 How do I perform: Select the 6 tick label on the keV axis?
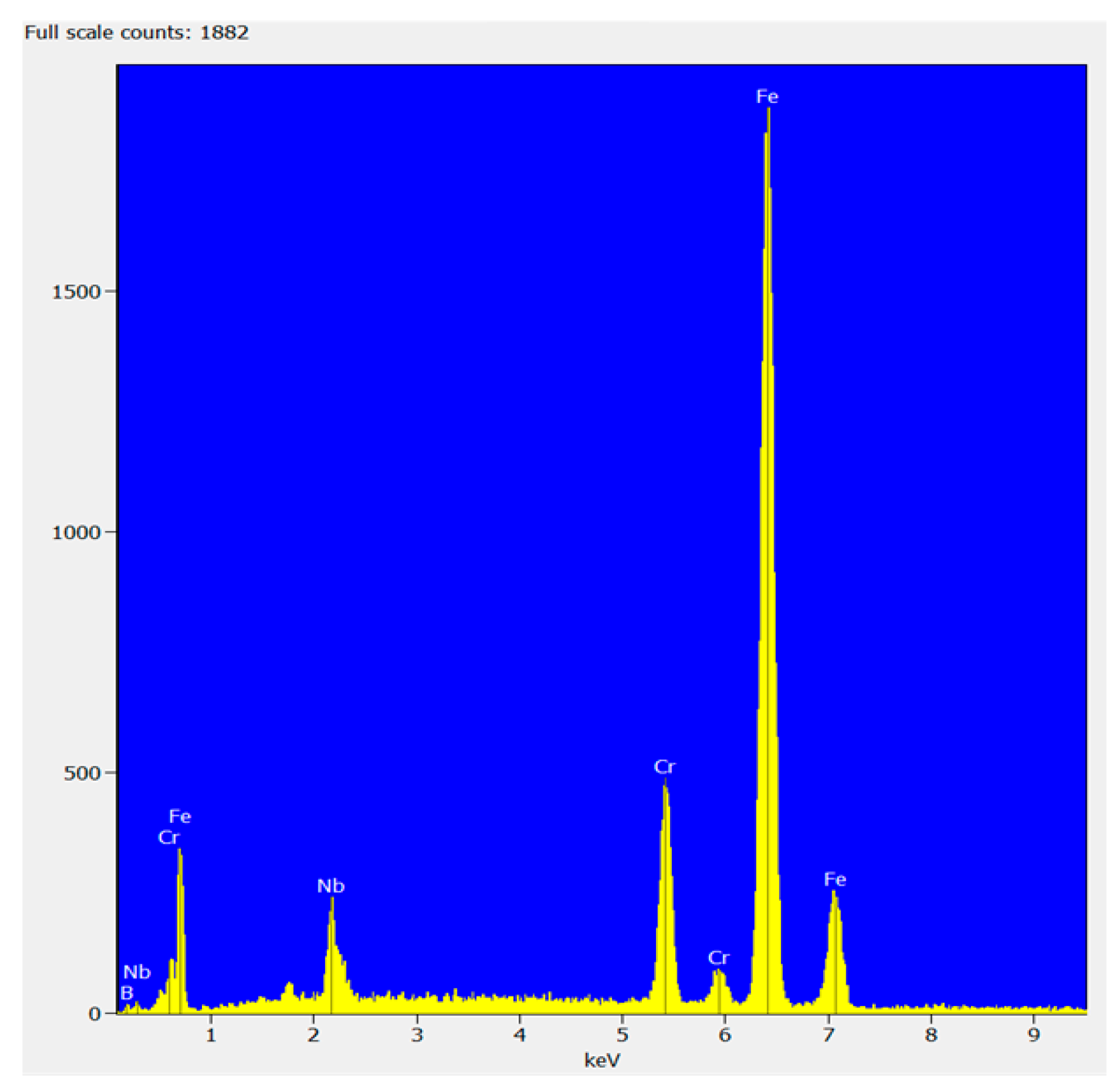click(725, 1035)
